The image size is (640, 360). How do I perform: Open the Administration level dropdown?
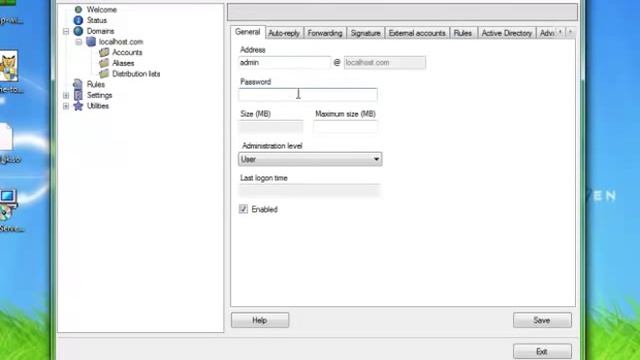(x=310, y=159)
